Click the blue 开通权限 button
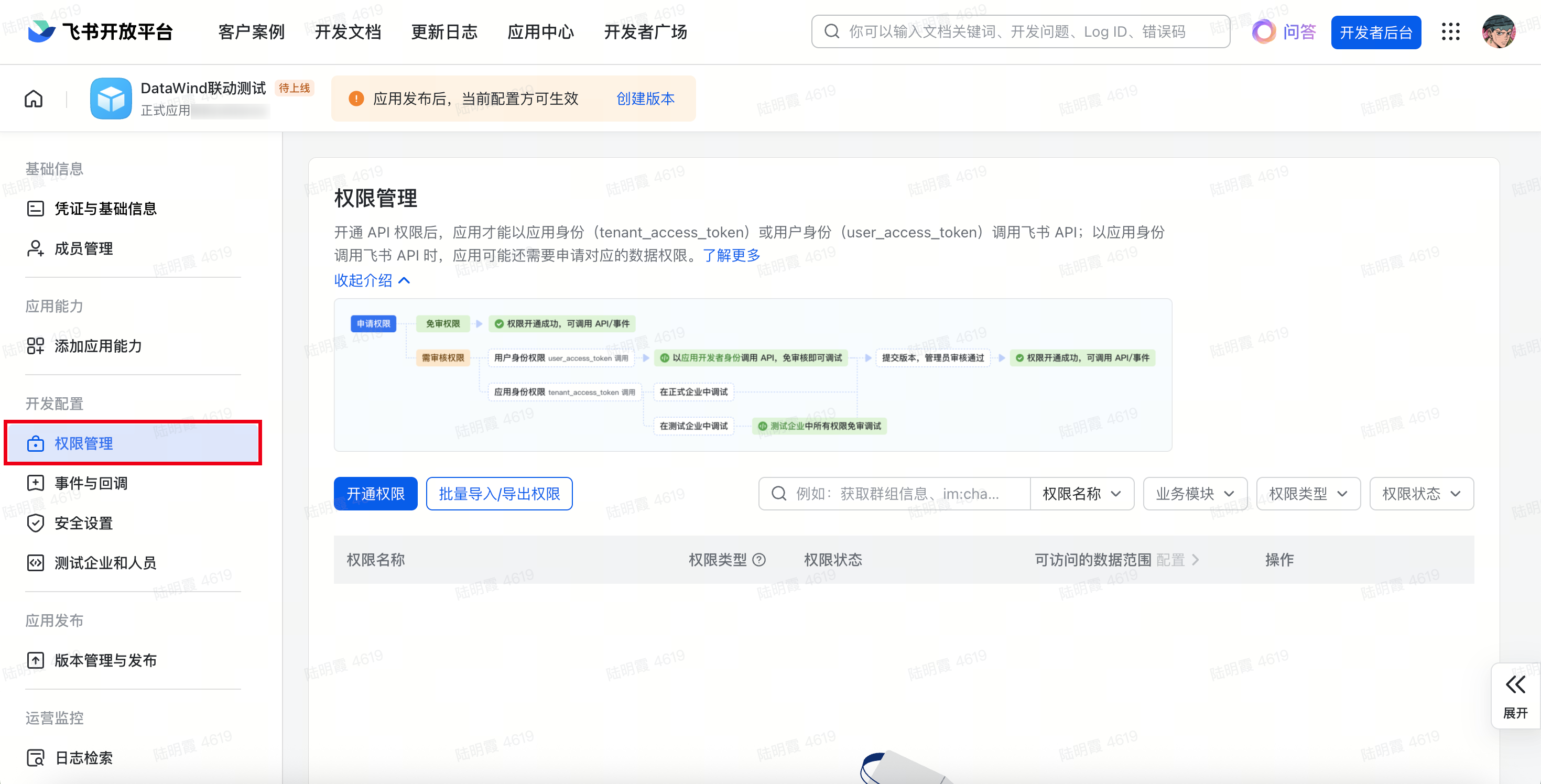This screenshot has width=1541, height=784. pos(375,493)
